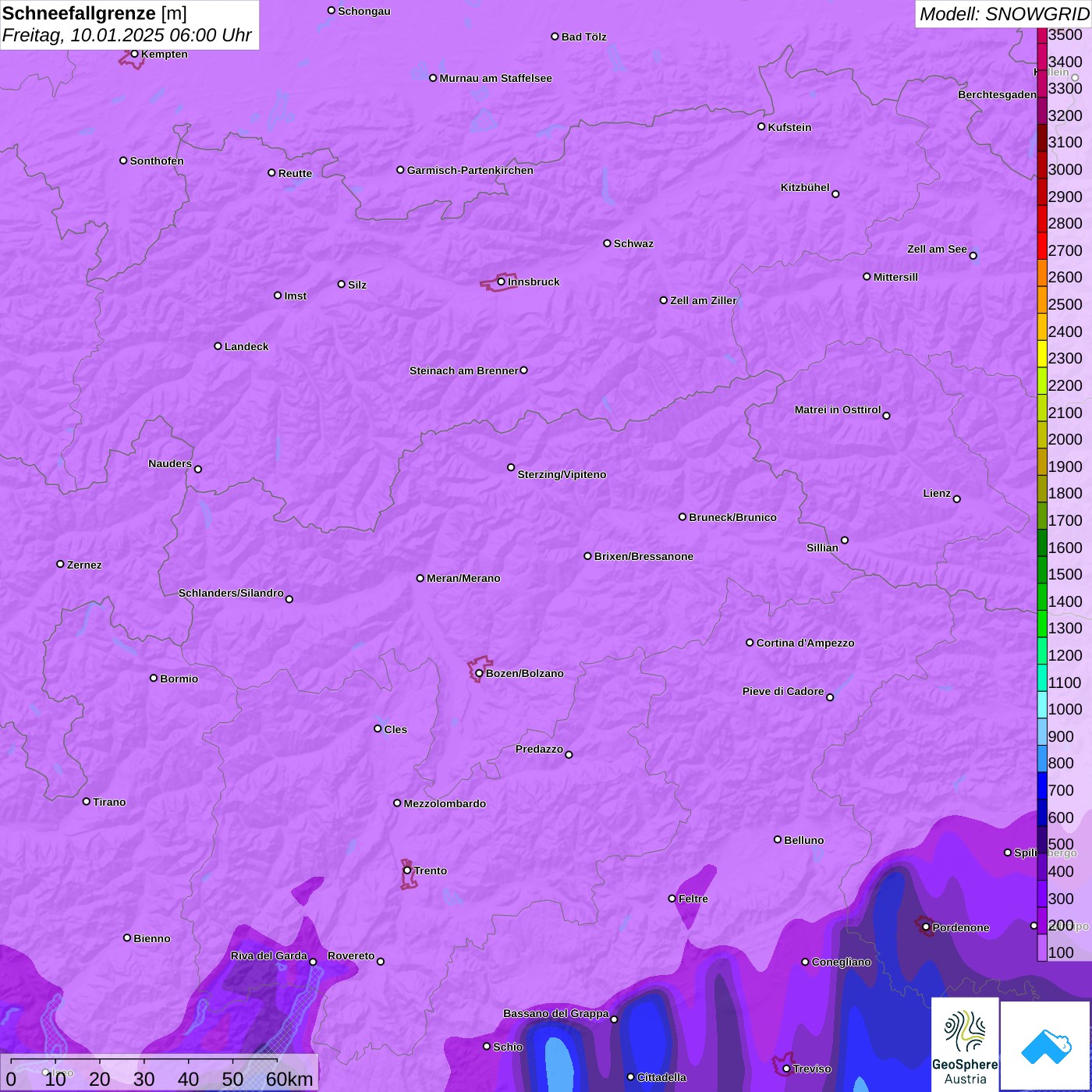Click the Trento city label

coord(431,870)
